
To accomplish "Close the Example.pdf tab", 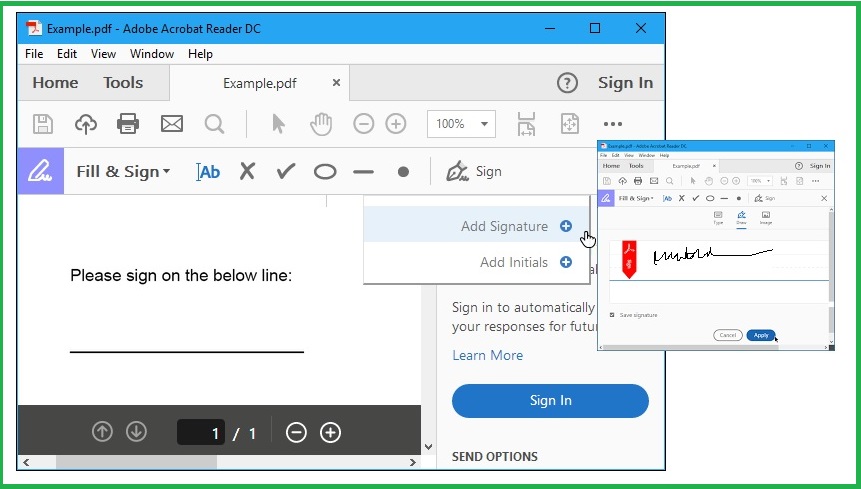I will (336, 82).
